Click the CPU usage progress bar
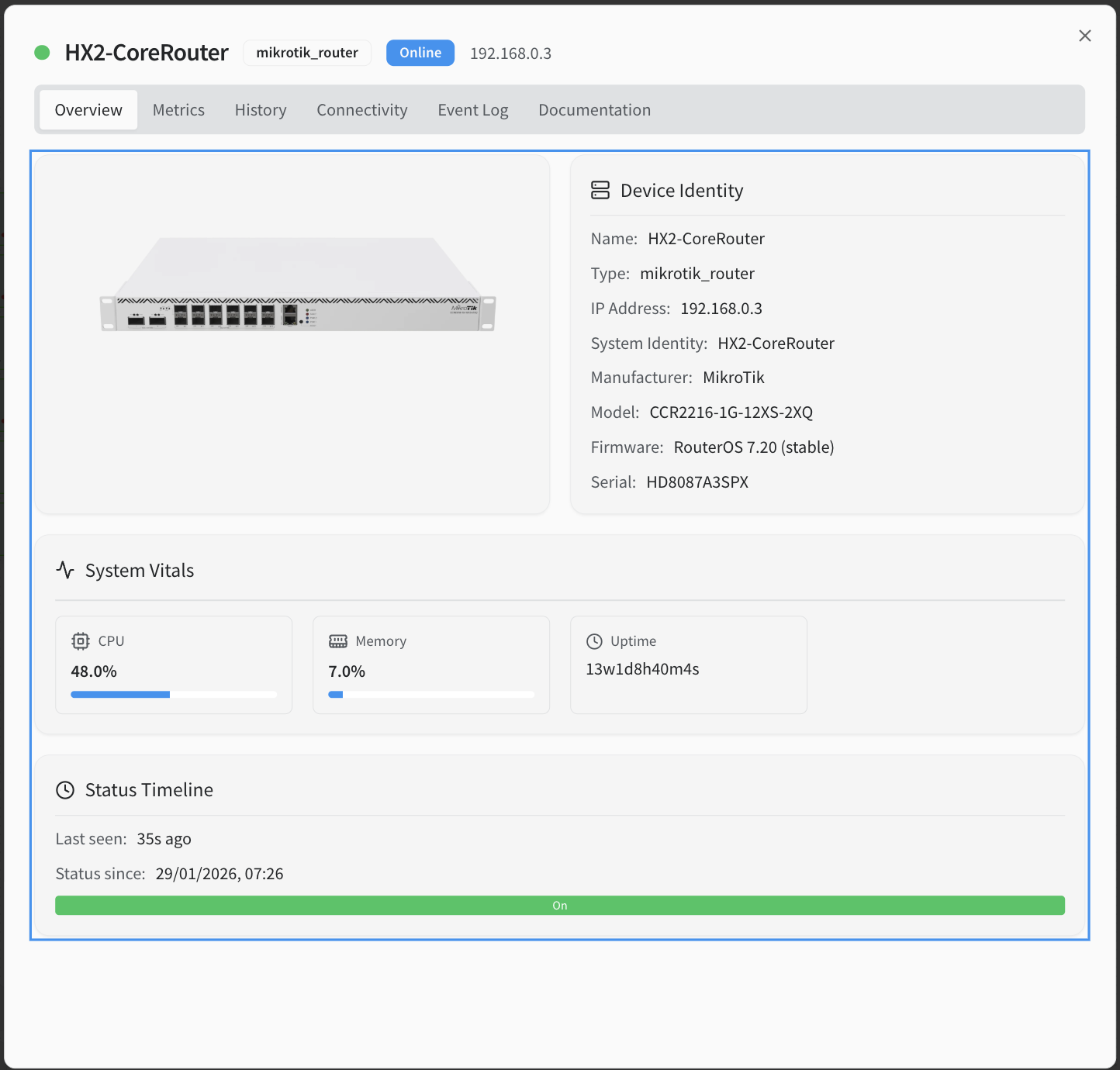The height and width of the screenshot is (1070, 1120). [174, 695]
